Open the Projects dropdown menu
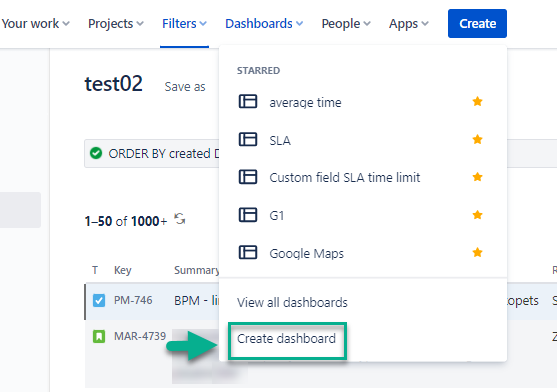The image size is (557, 392). [x=116, y=24]
